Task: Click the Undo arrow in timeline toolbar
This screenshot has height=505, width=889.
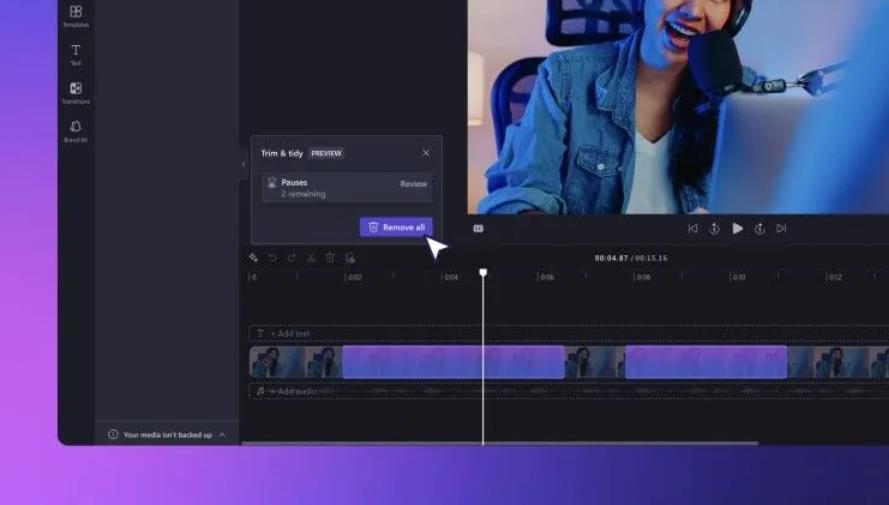Action: pos(272,258)
